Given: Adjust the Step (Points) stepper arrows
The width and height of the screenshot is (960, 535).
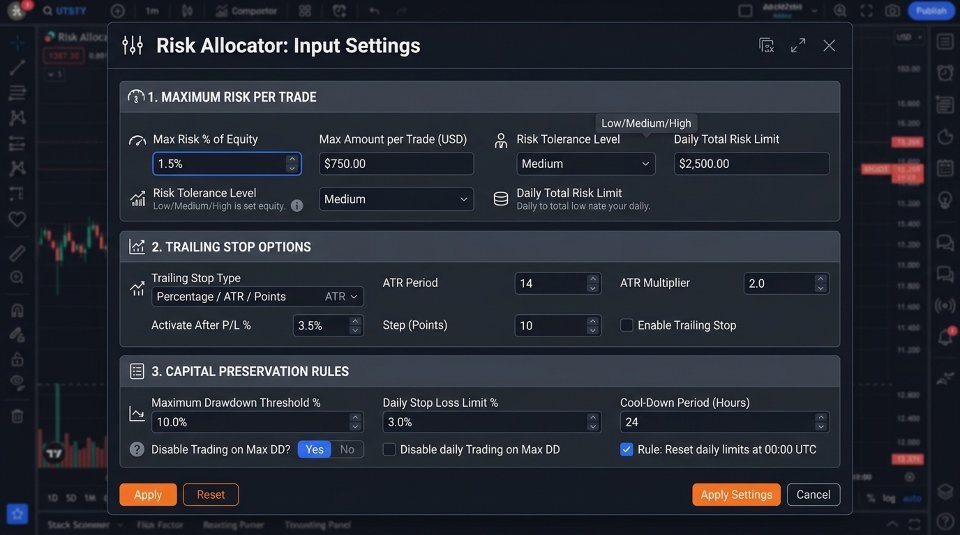Looking at the screenshot, I should click(592, 326).
